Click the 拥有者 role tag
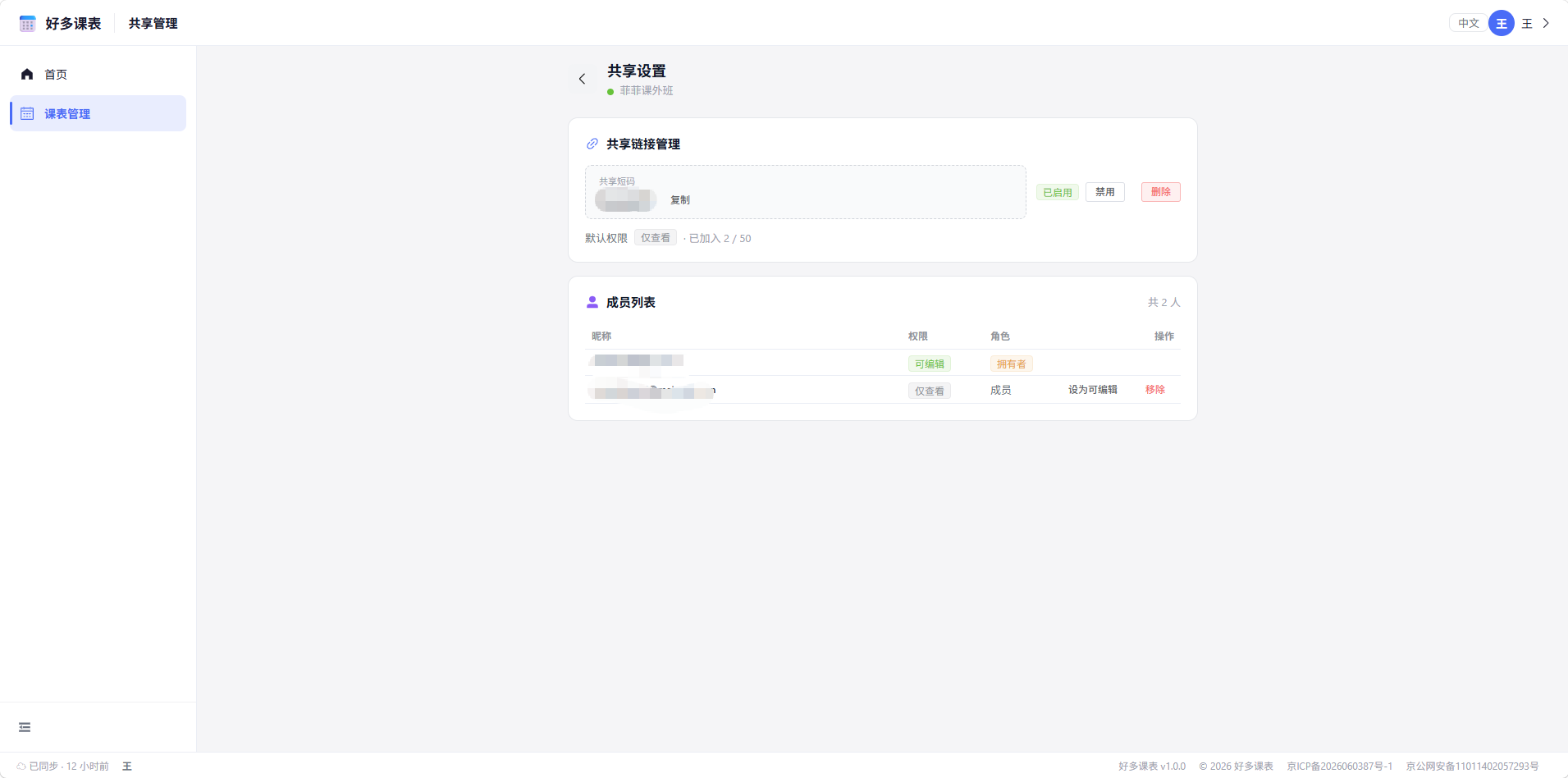Viewport: 1568px width, 778px height. [x=1012, y=364]
